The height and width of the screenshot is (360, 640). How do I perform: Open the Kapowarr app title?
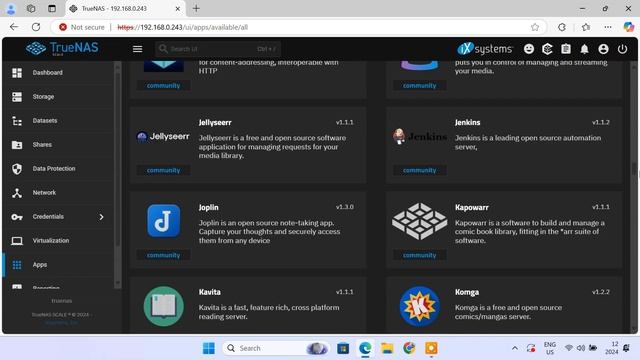click(471, 207)
